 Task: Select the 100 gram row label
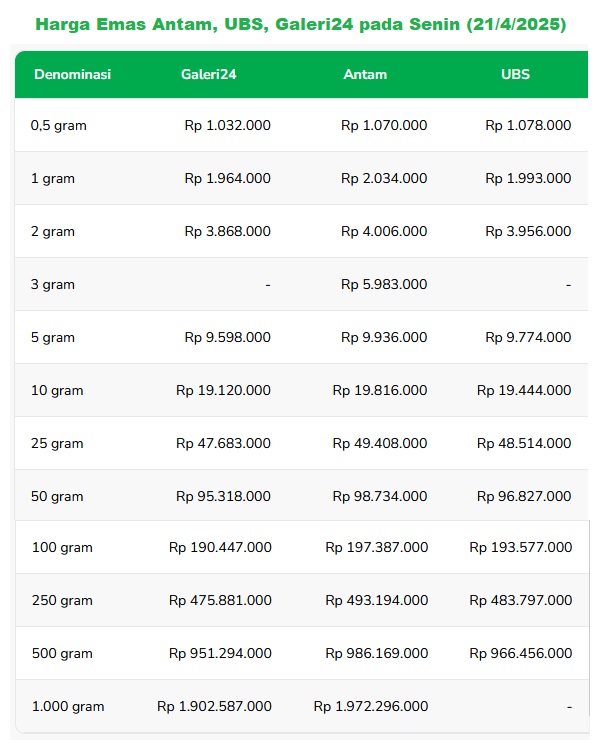point(62,548)
